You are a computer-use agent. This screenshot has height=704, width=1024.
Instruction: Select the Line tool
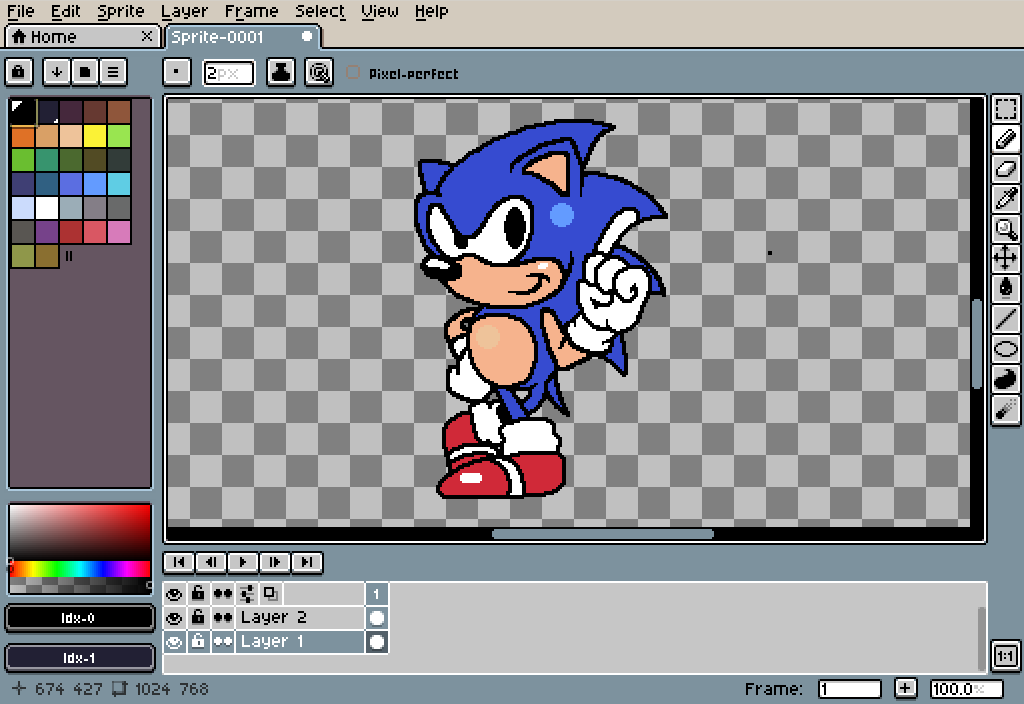click(1006, 319)
